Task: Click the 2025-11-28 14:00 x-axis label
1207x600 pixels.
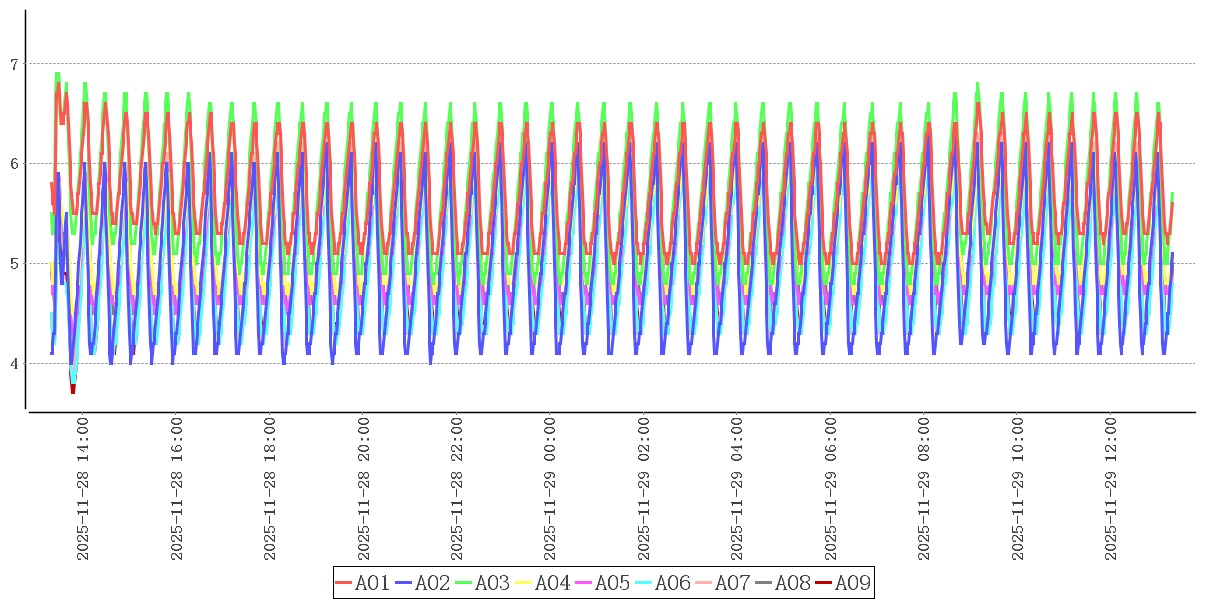Action: [83, 489]
